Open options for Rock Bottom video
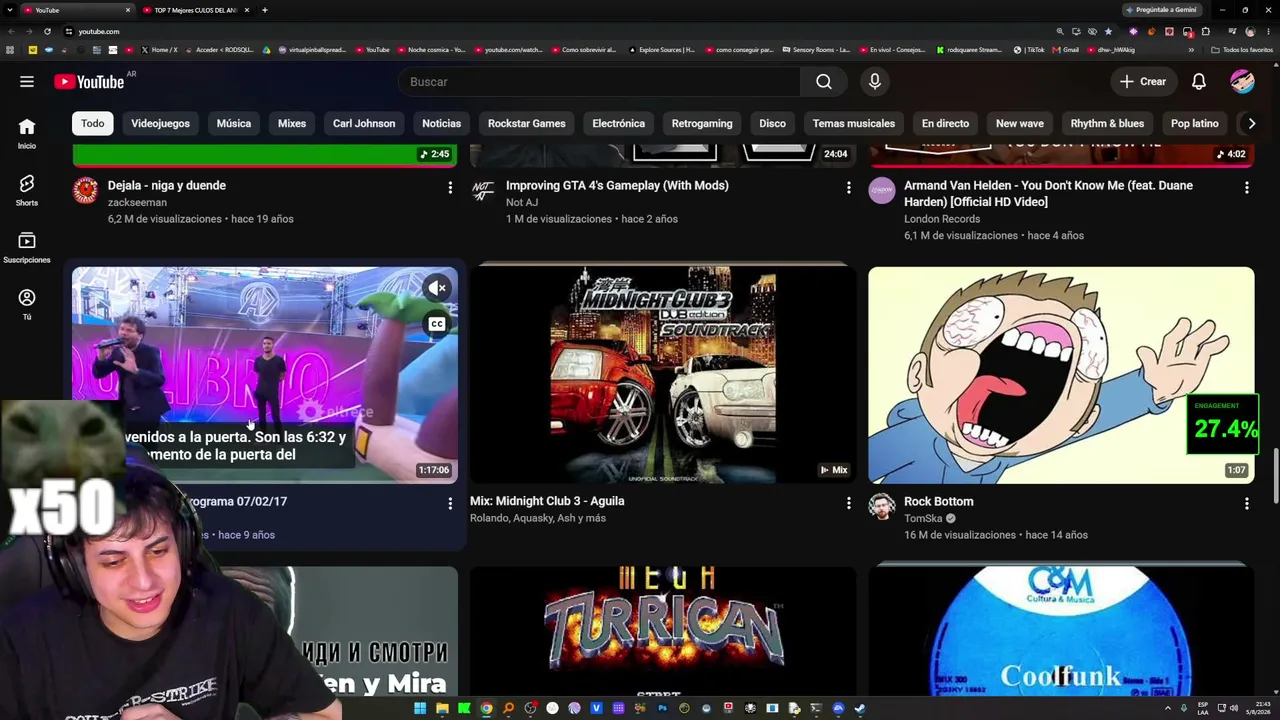The height and width of the screenshot is (720, 1280). [1246, 503]
